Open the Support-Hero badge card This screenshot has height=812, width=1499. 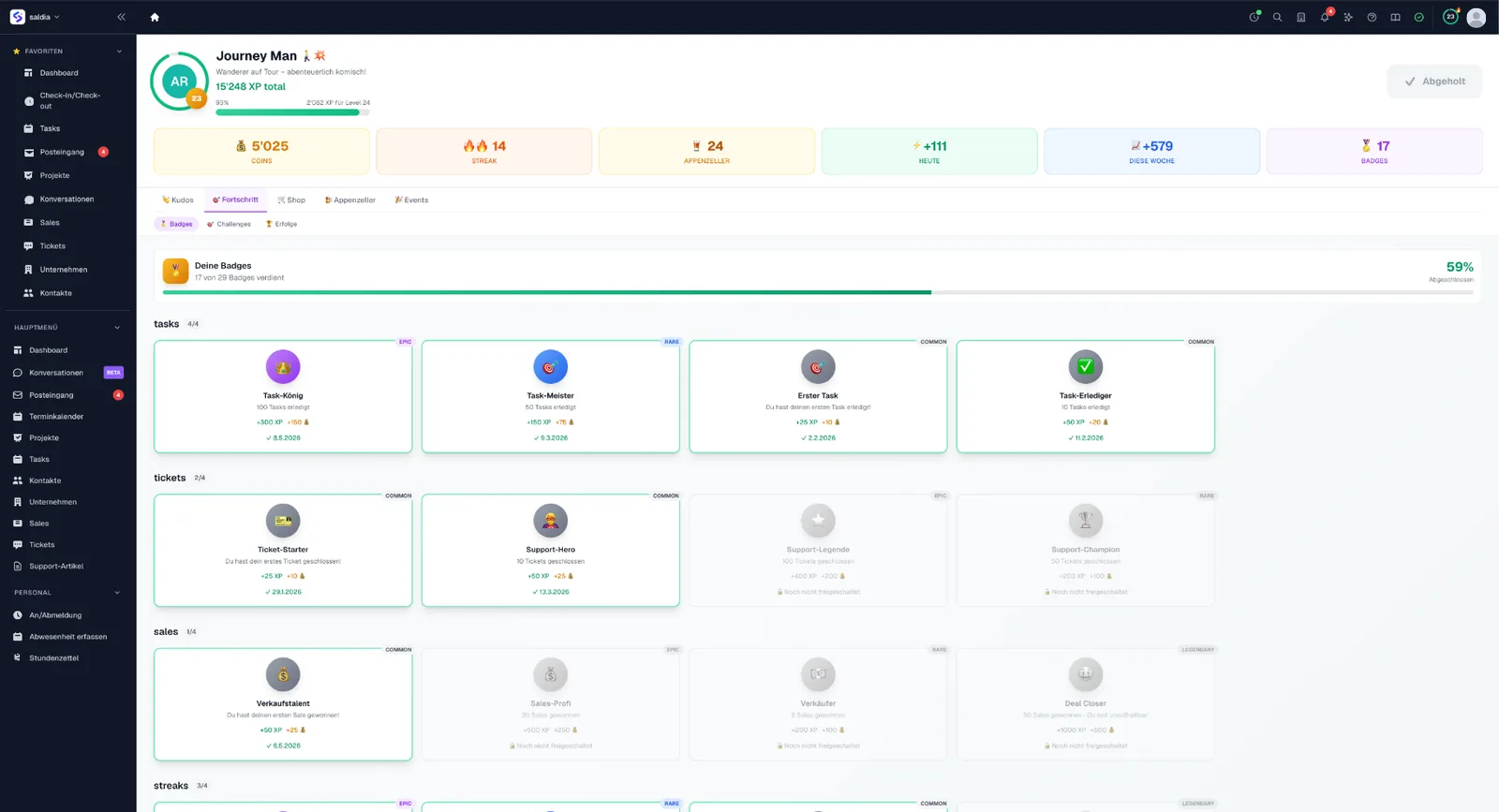(x=551, y=550)
